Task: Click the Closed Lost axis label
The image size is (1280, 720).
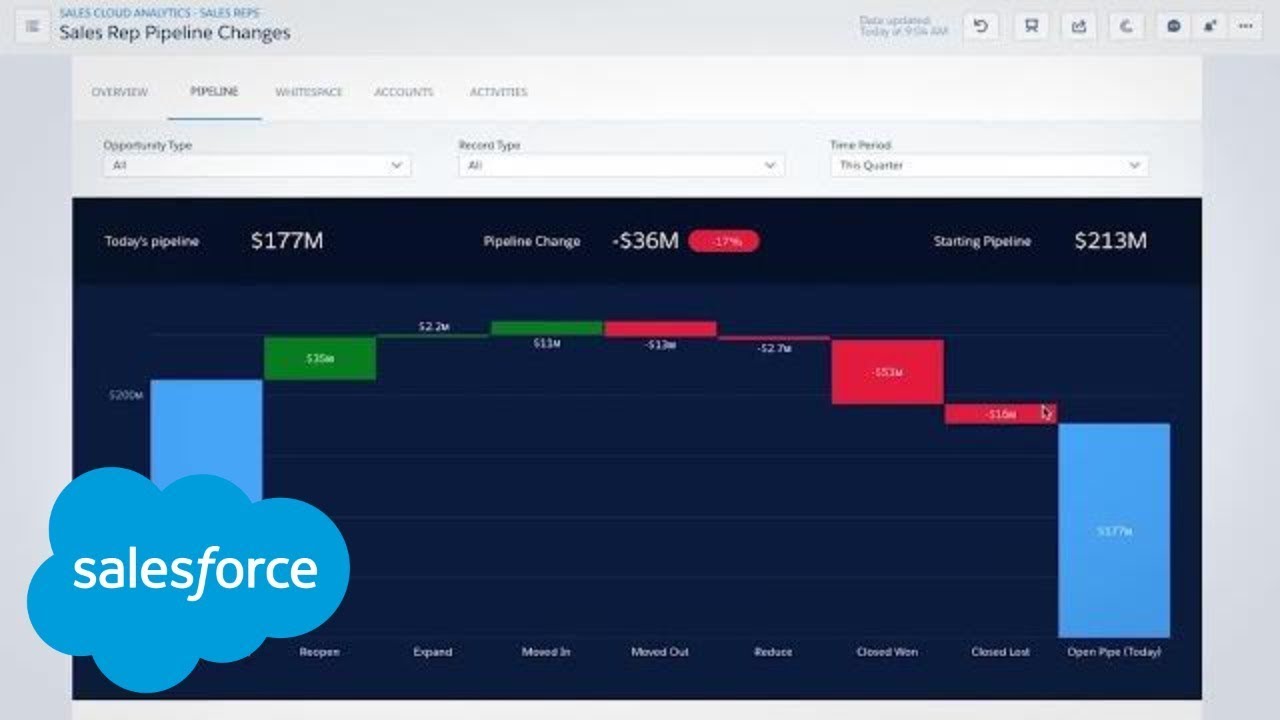Action: [x=1000, y=652]
